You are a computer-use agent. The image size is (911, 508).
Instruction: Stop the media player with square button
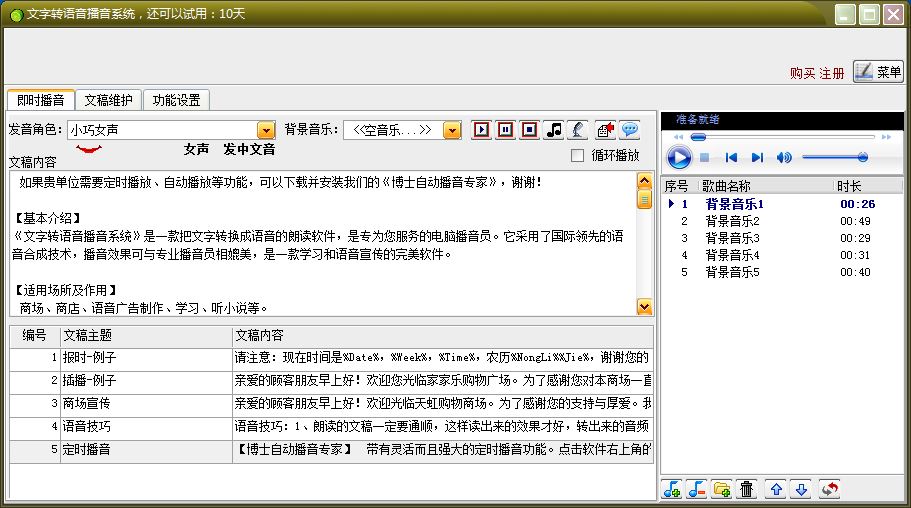click(704, 158)
